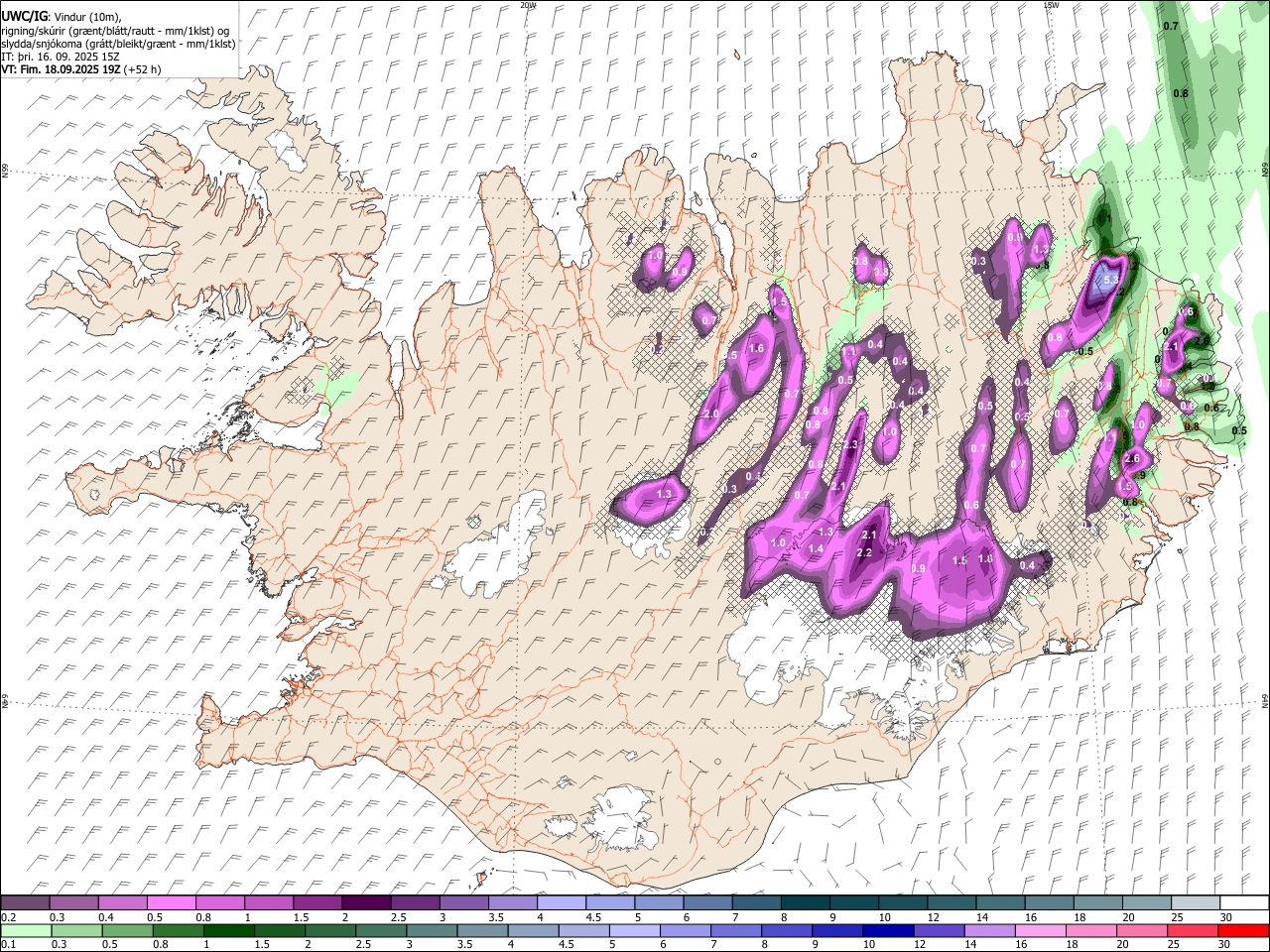Select the darkest green 1 swatch, bottom row
The image size is (1270, 952).
tap(228, 930)
